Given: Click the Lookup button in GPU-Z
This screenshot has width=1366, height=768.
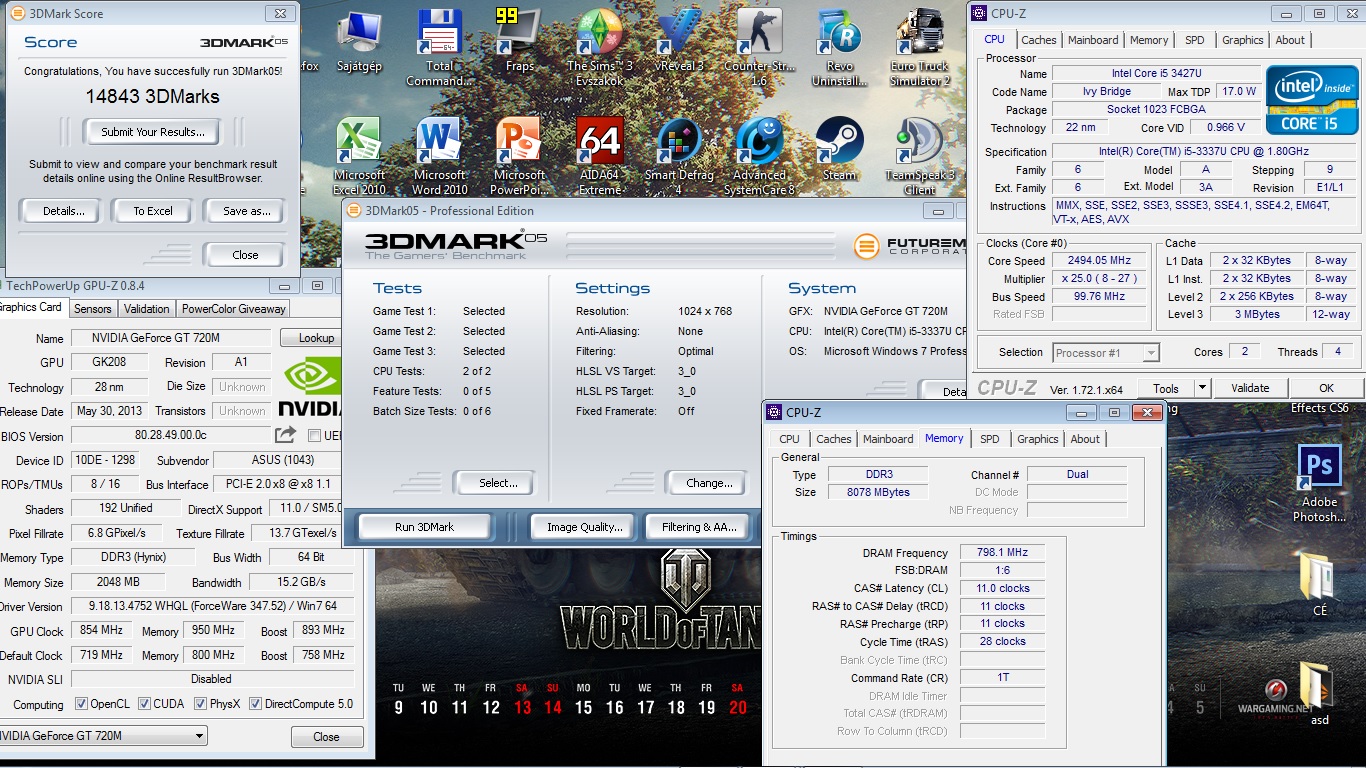Looking at the screenshot, I should click(315, 338).
